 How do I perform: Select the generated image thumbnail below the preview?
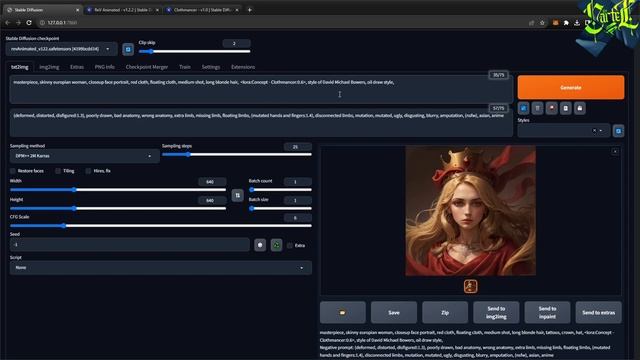(x=470, y=286)
